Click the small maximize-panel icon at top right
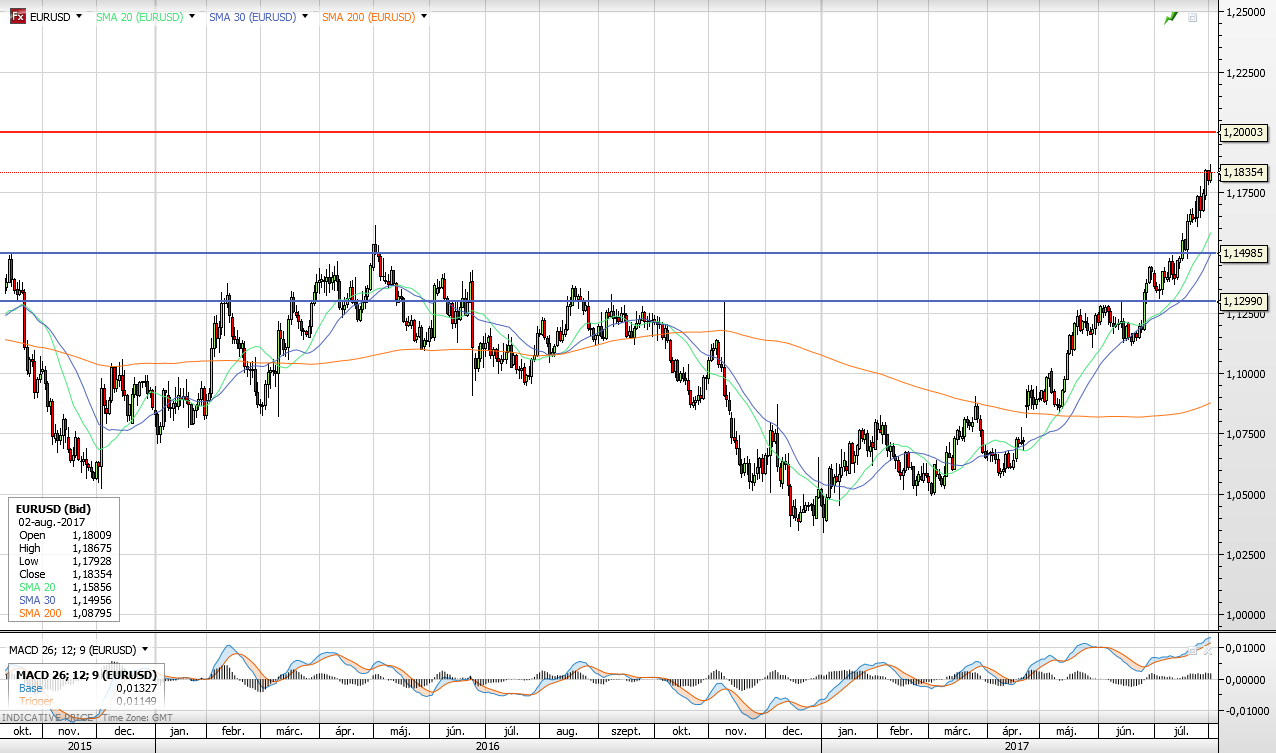1276x753 pixels. (x=1192, y=17)
